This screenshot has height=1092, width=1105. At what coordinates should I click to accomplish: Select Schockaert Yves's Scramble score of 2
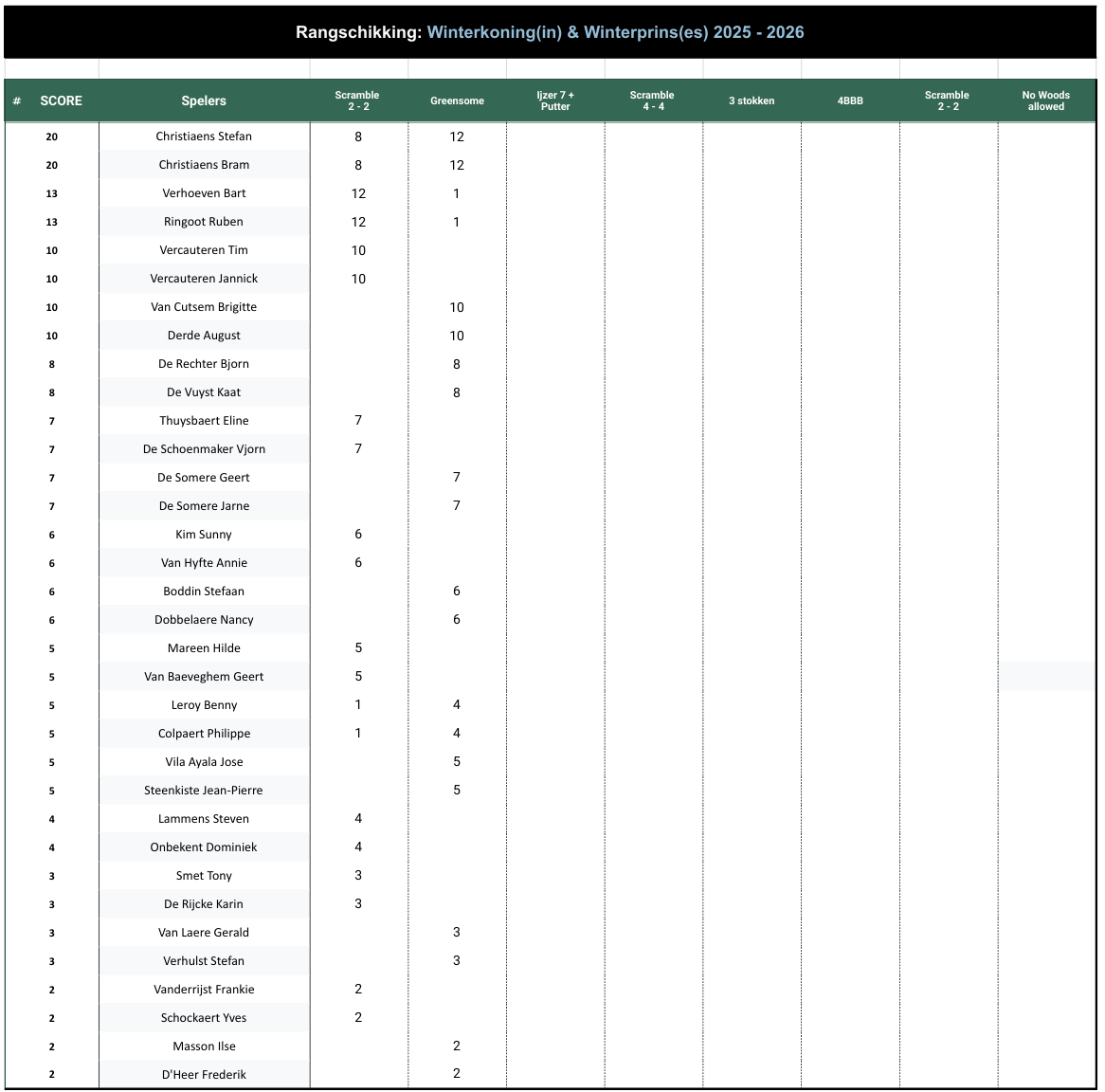coord(358,1017)
